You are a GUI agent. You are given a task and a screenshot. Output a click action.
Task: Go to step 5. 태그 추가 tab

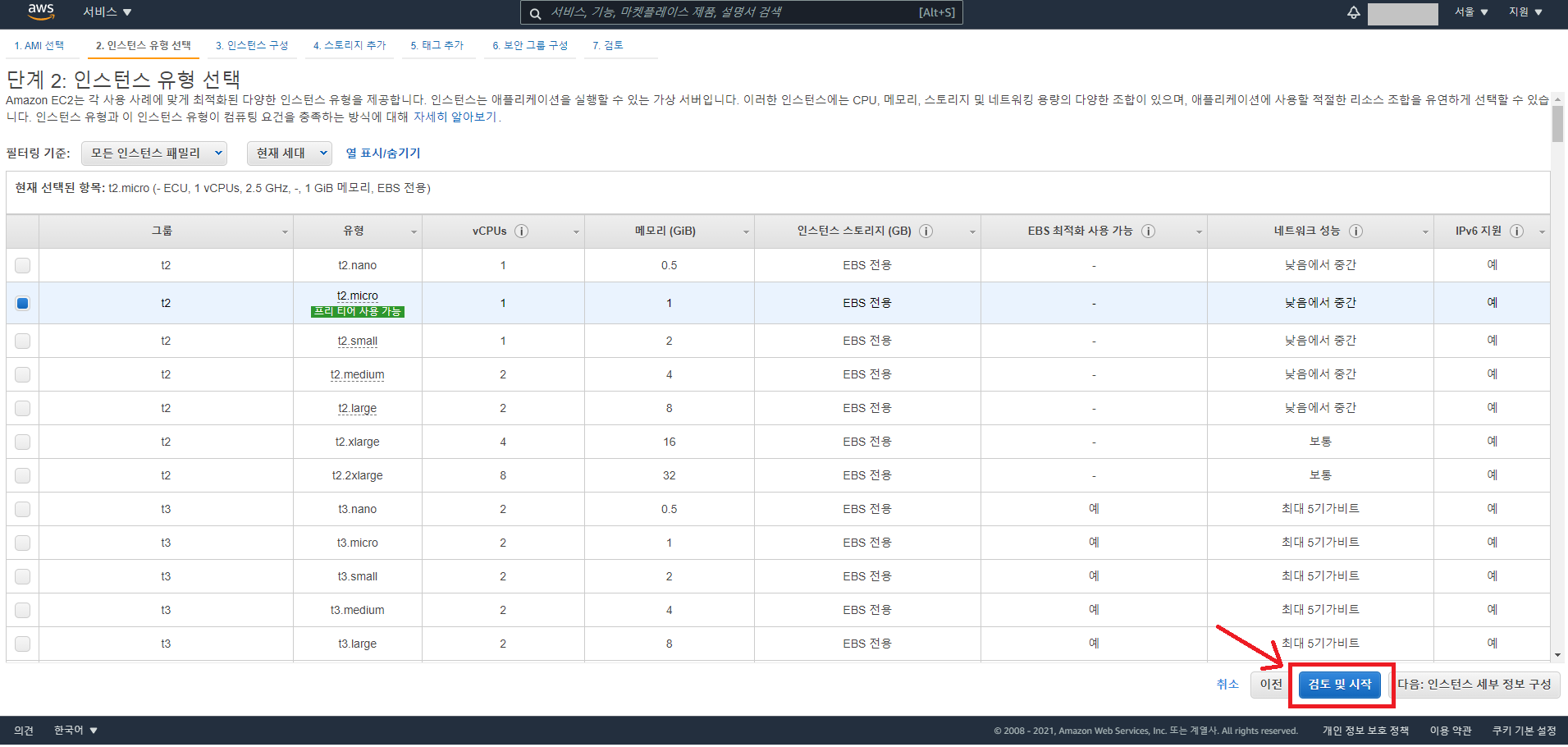(x=437, y=46)
